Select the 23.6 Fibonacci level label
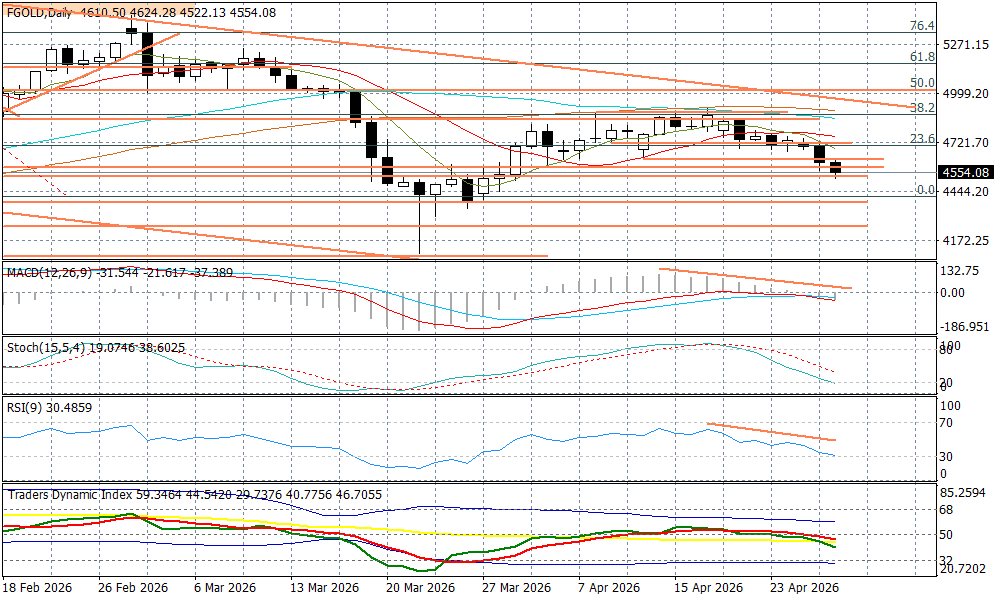 (x=921, y=139)
